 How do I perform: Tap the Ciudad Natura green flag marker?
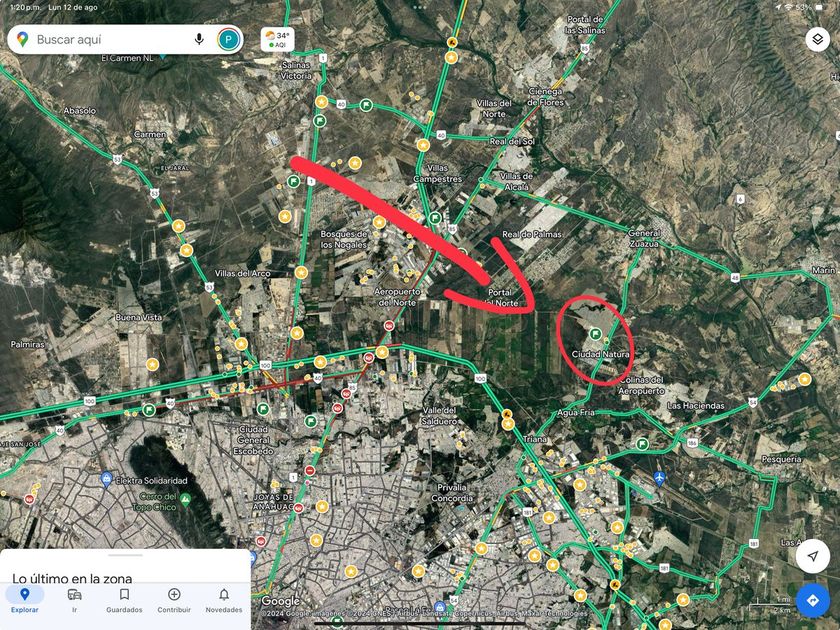click(595, 334)
